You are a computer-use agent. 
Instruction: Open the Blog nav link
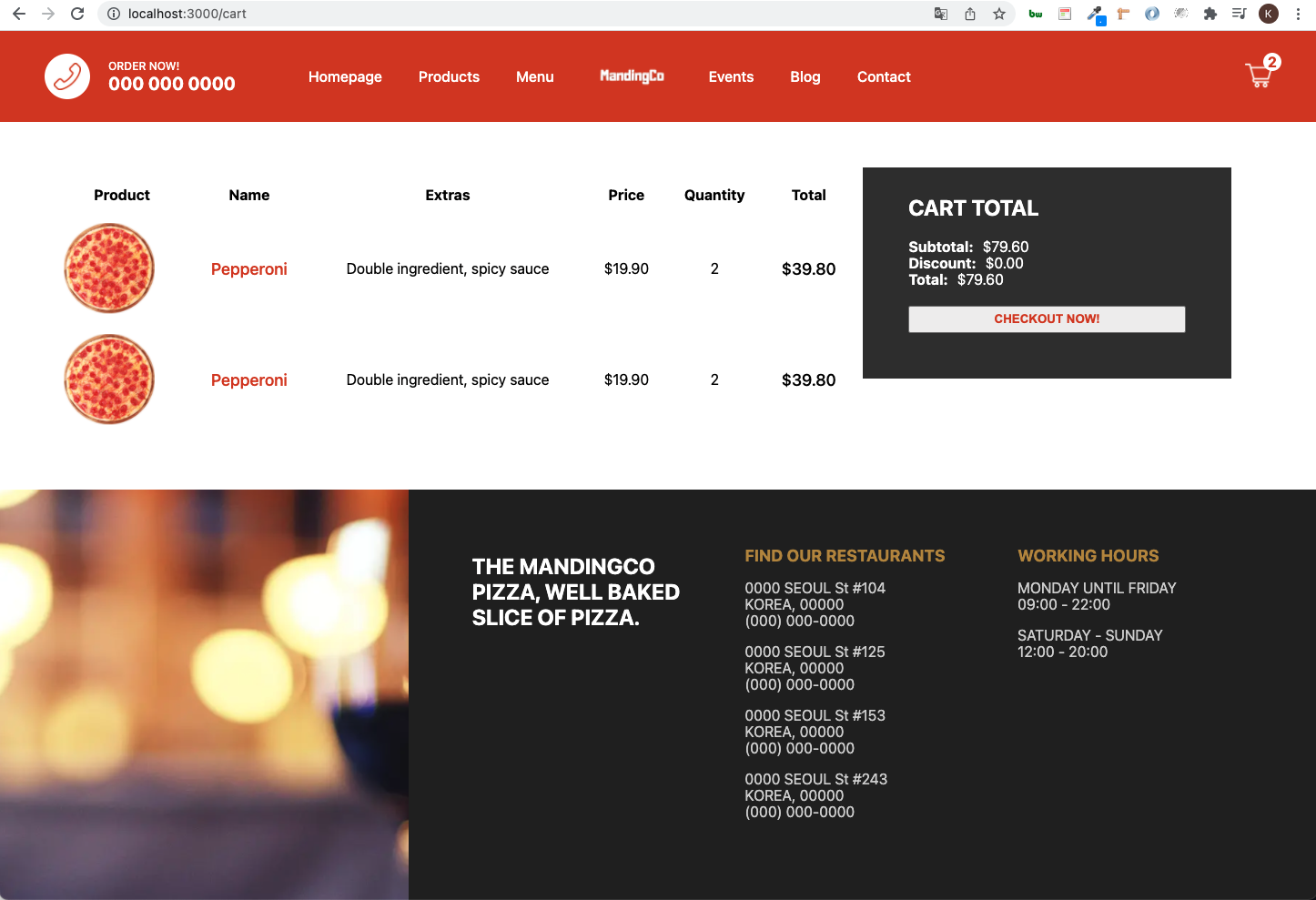tap(805, 76)
